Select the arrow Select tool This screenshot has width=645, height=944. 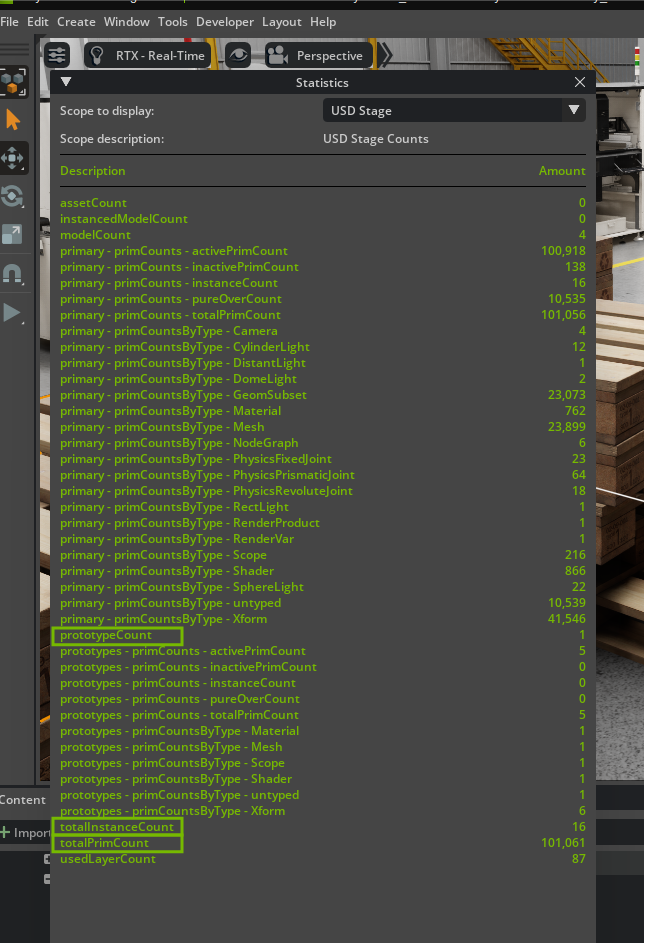click(13, 120)
